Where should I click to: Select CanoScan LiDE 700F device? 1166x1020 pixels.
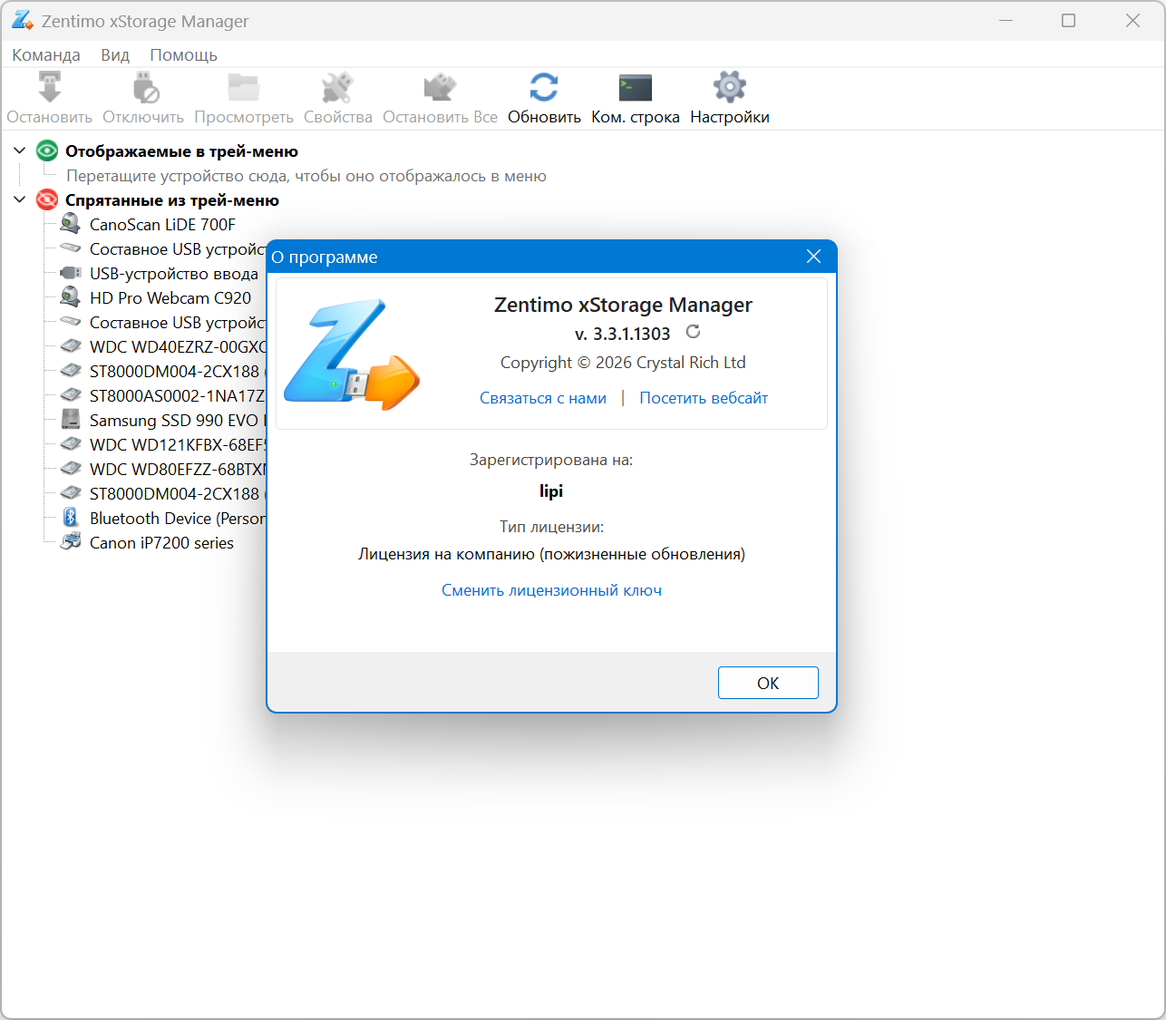click(162, 225)
